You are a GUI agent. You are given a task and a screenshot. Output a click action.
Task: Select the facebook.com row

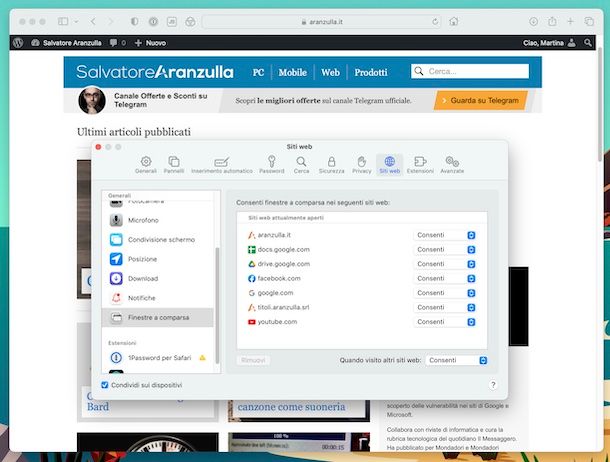coord(362,278)
